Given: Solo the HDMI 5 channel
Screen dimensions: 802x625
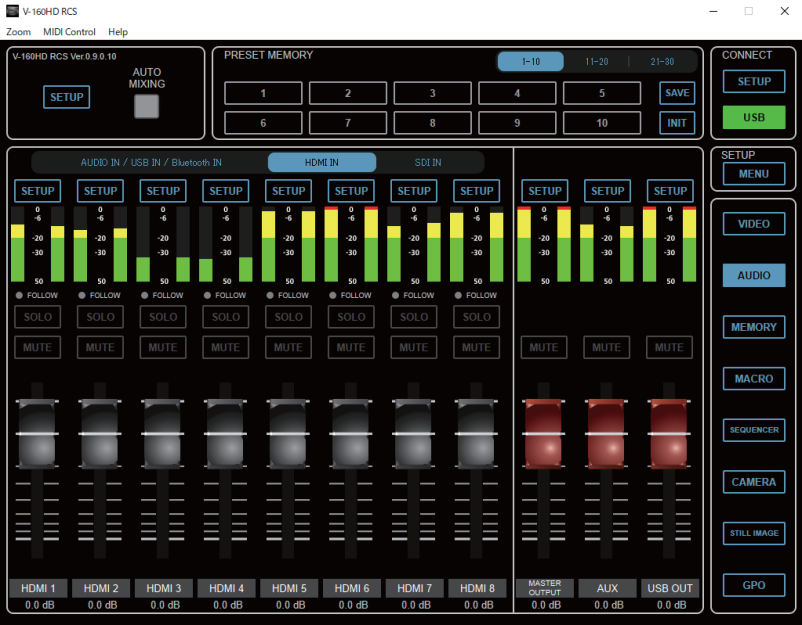Looking at the screenshot, I should pos(288,317).
